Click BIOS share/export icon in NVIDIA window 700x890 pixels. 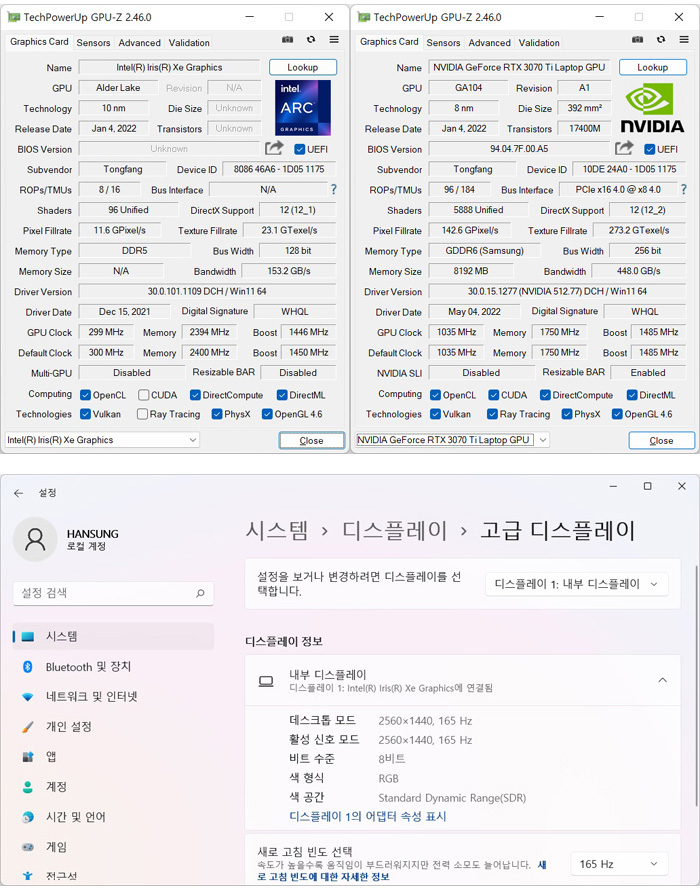(x=624, y=148)
